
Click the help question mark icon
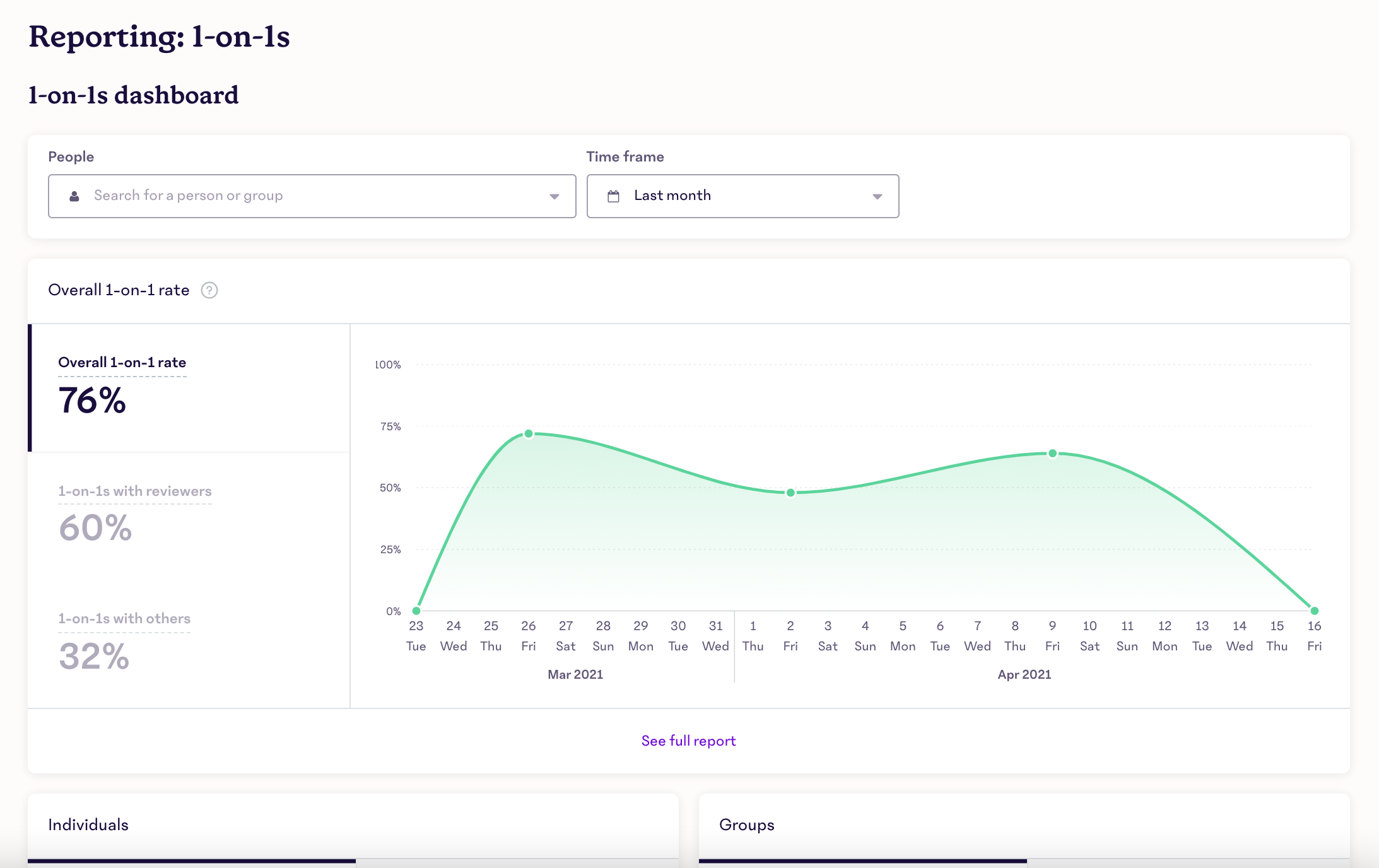coord(209,290)
